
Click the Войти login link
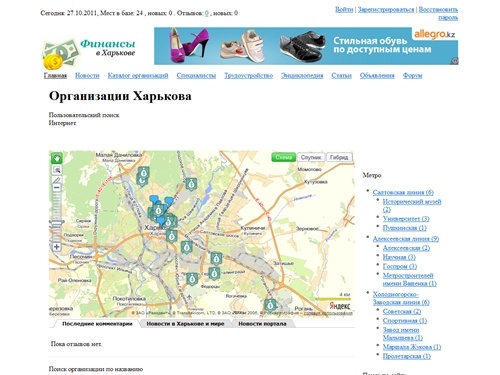(x=344, y=9)
